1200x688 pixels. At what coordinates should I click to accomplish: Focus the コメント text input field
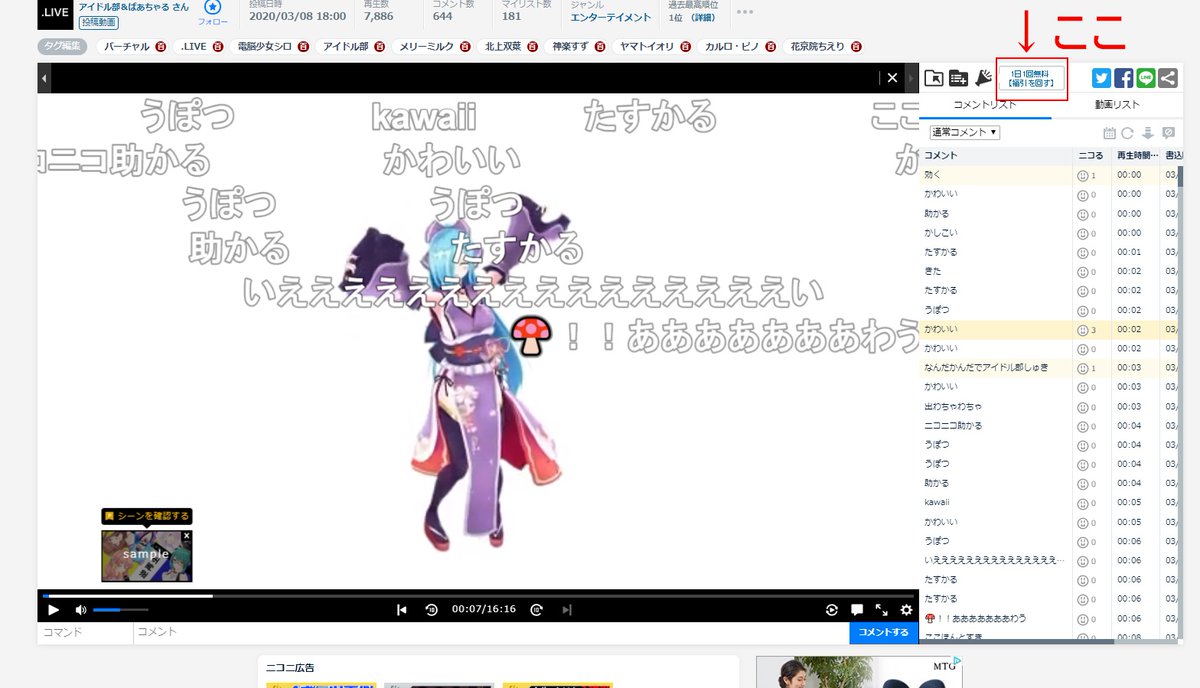[x=491, y=632]
